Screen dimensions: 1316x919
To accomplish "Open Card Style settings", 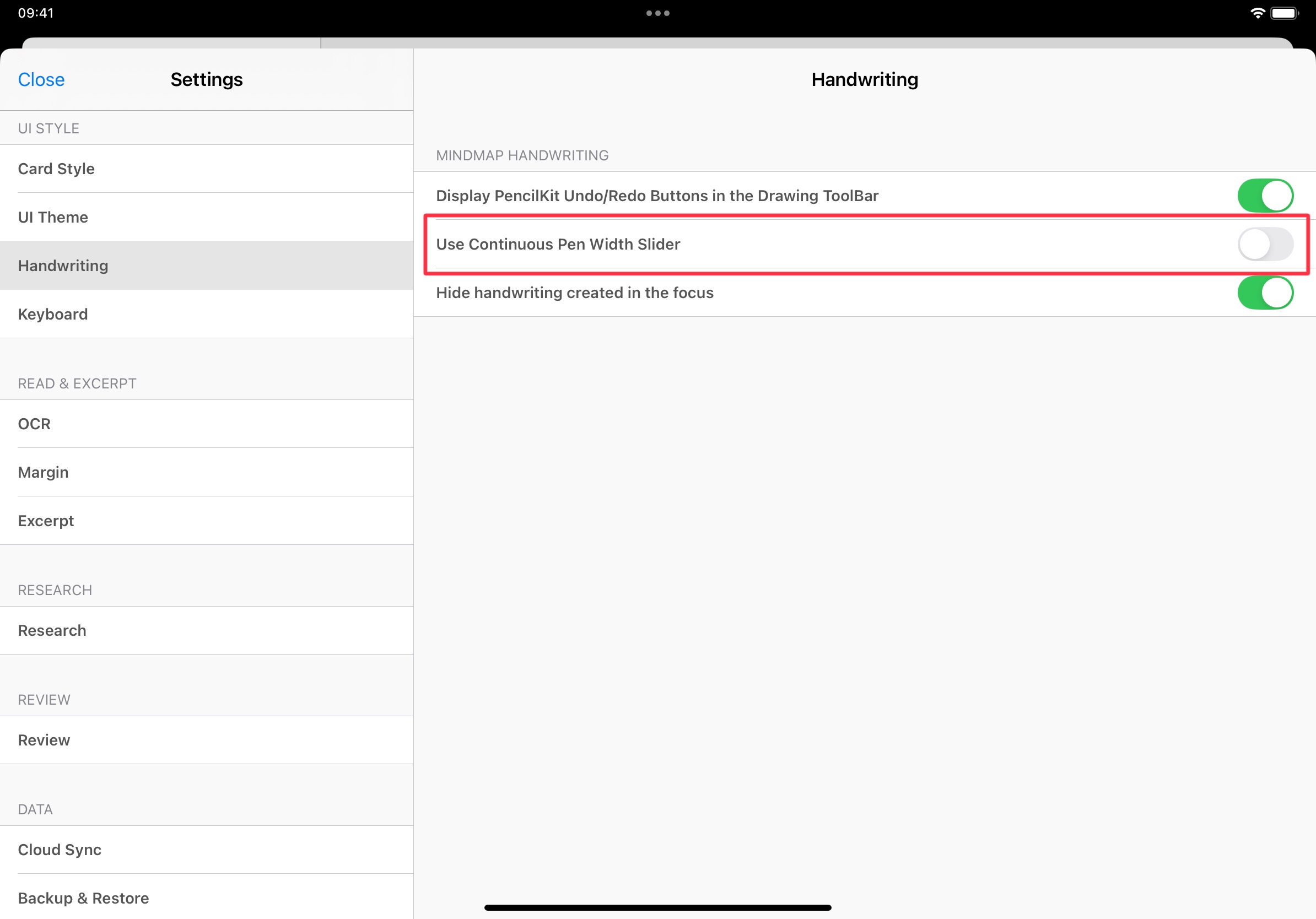I will (x=206, y=169).
